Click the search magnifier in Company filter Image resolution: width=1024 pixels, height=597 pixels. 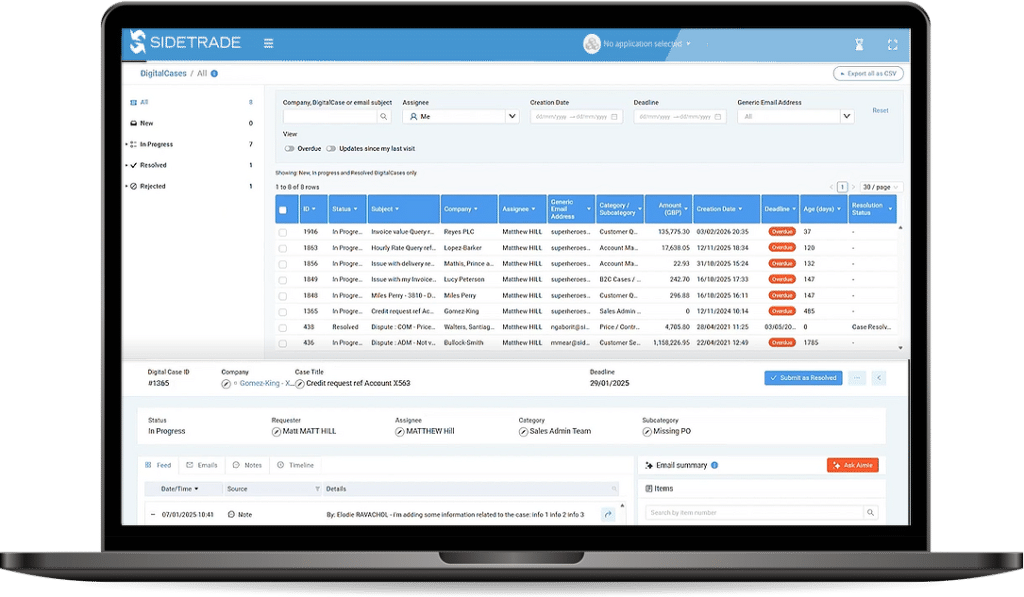pos(384,117)
